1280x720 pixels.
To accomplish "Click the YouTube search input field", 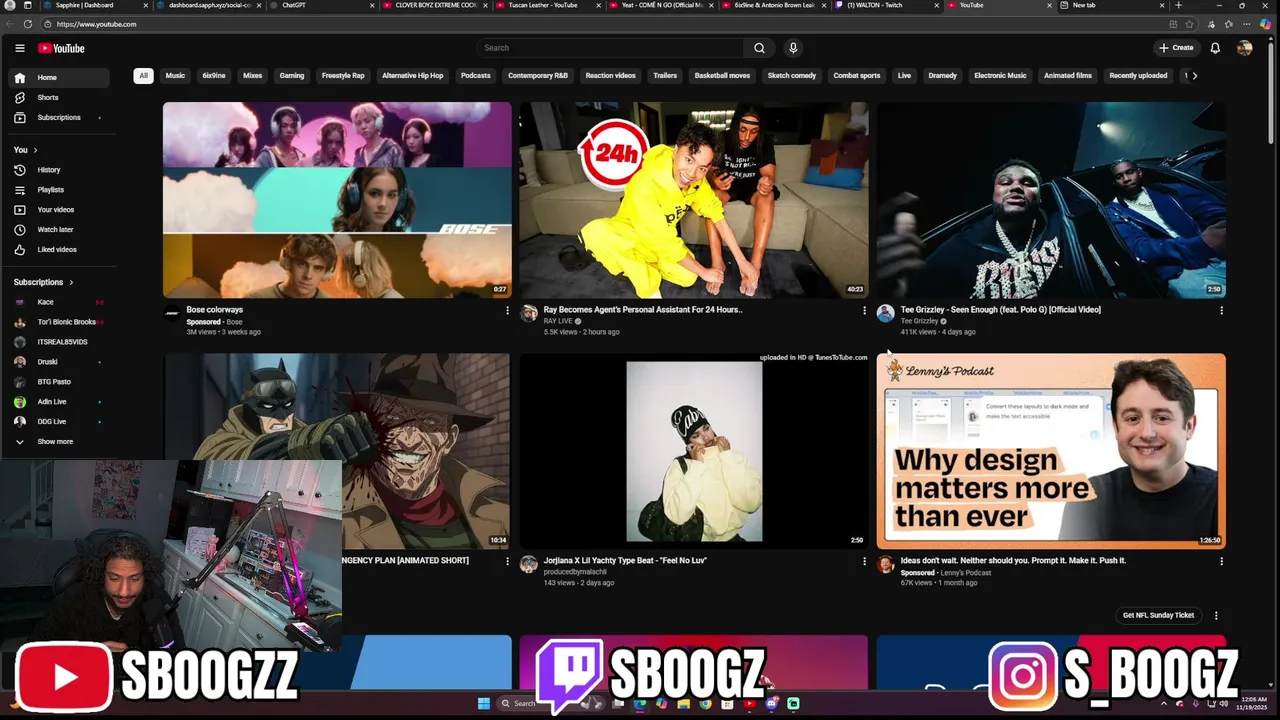I will click(x=610, y=48).
